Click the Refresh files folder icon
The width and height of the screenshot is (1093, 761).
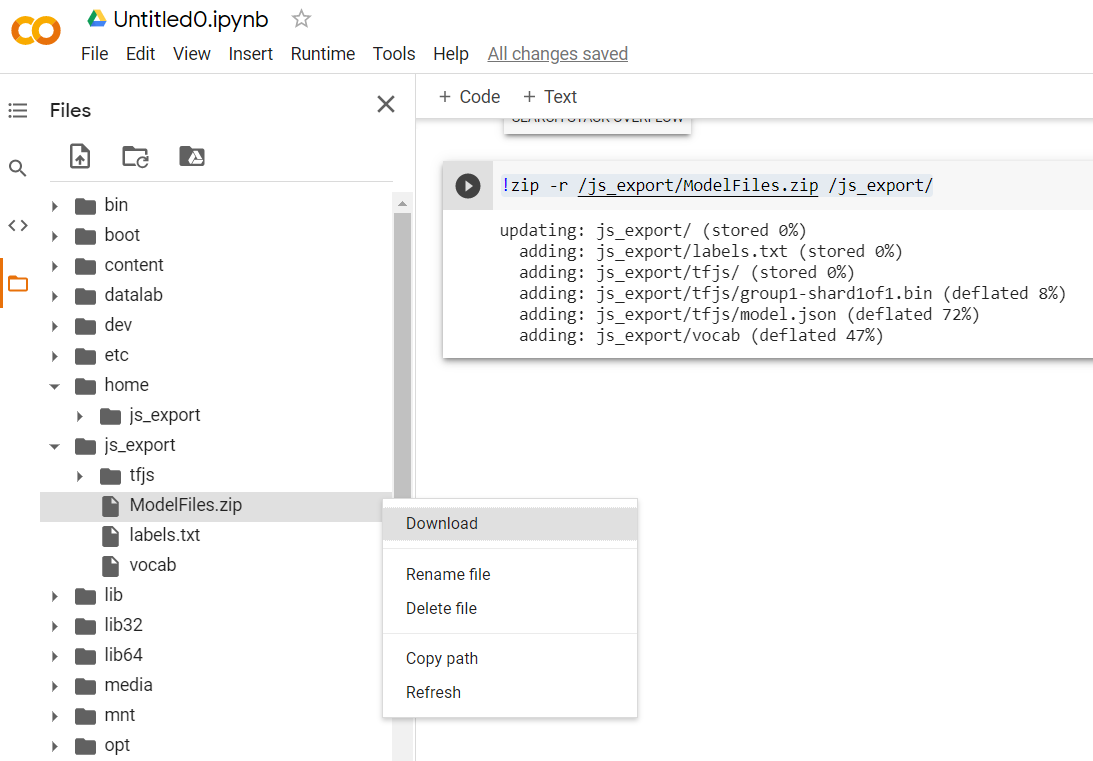coord(135,156)
